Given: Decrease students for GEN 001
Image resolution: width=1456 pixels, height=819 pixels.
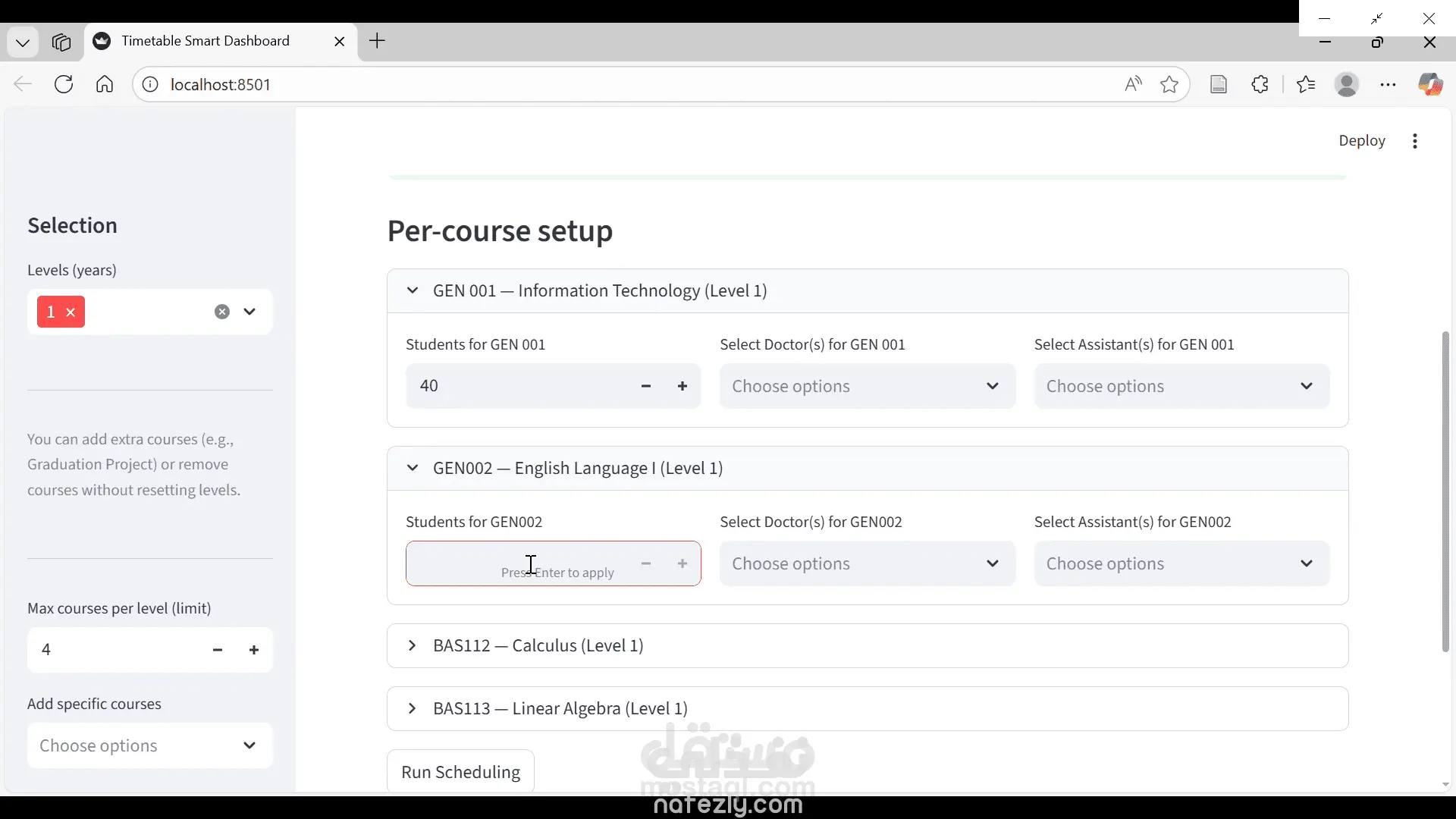Looking at the screenshot, I should tap(646, 386).
